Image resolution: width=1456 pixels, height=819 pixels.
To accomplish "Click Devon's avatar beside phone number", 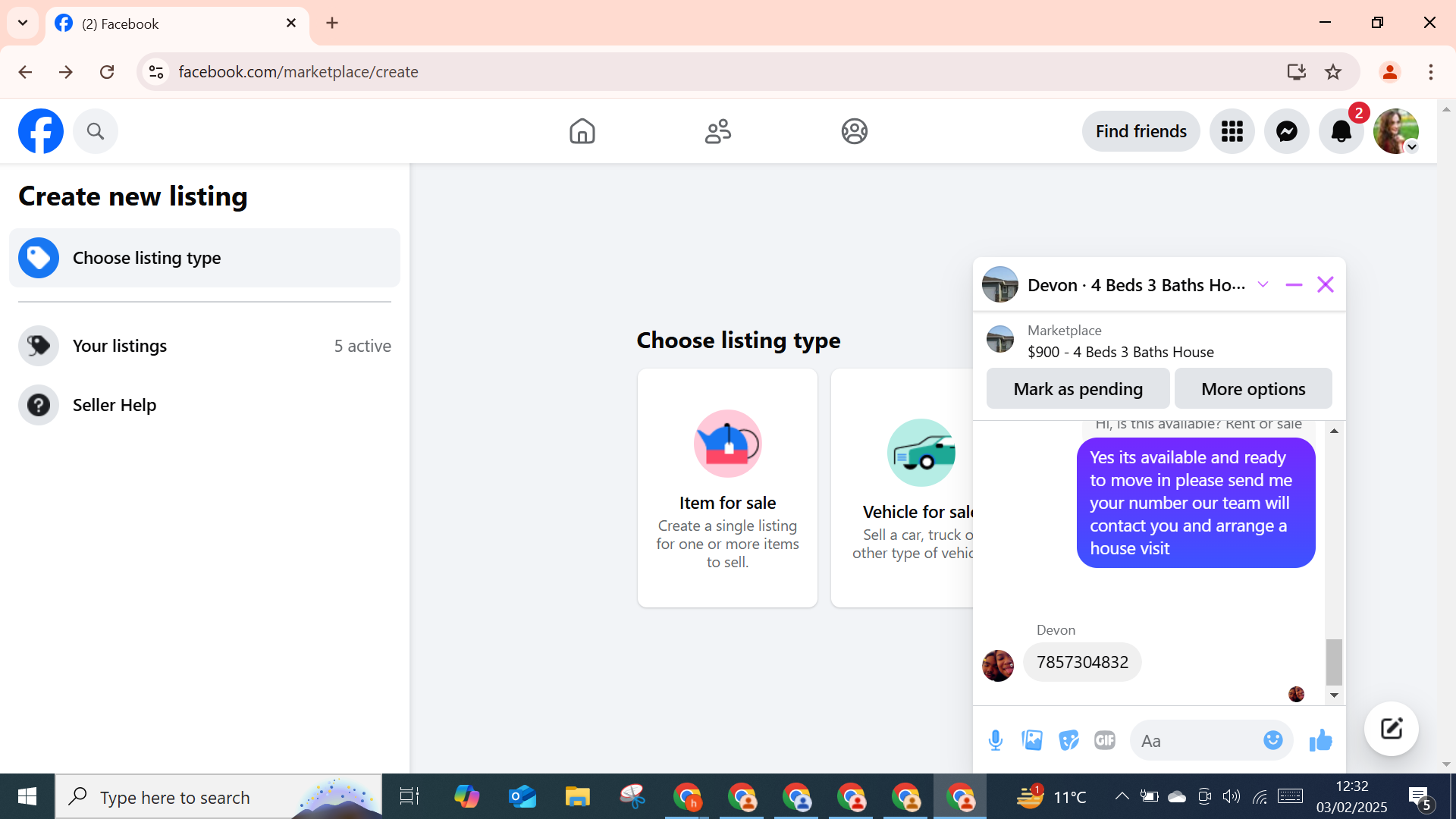I will [998, 665].
